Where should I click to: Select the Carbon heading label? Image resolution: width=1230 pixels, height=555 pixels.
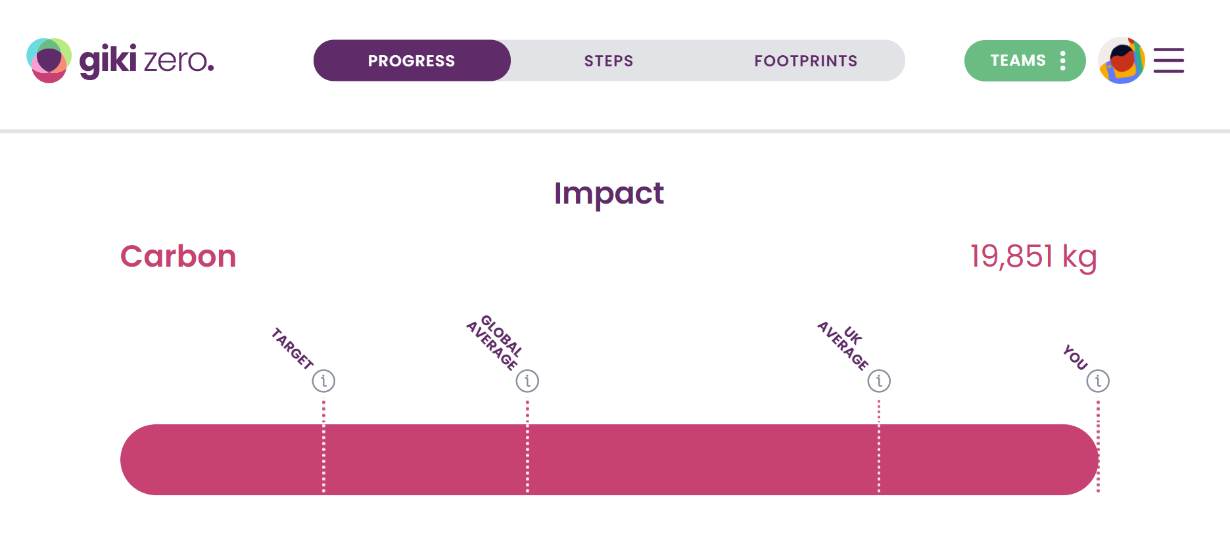pyautogui.click(x=178, y=256)
